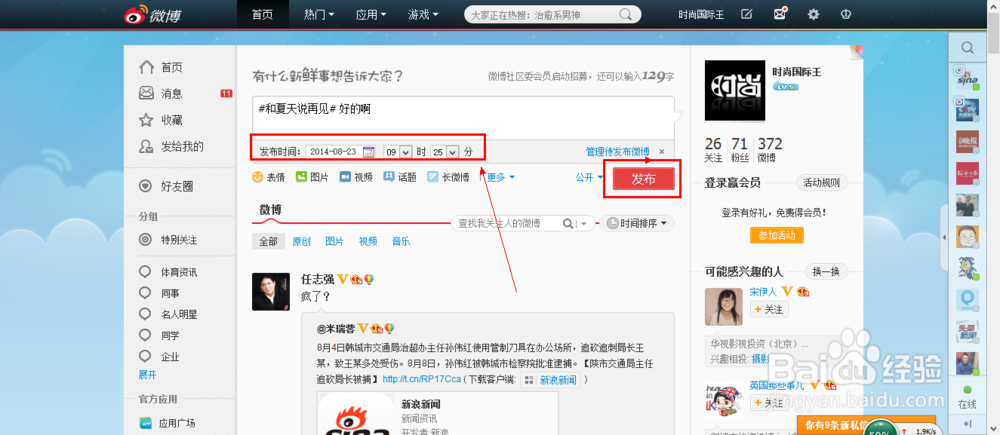The height and width of the screenshot is (435, 1000).
Task: Refresh suggestions with 换一换
Action: coord(826,271)
